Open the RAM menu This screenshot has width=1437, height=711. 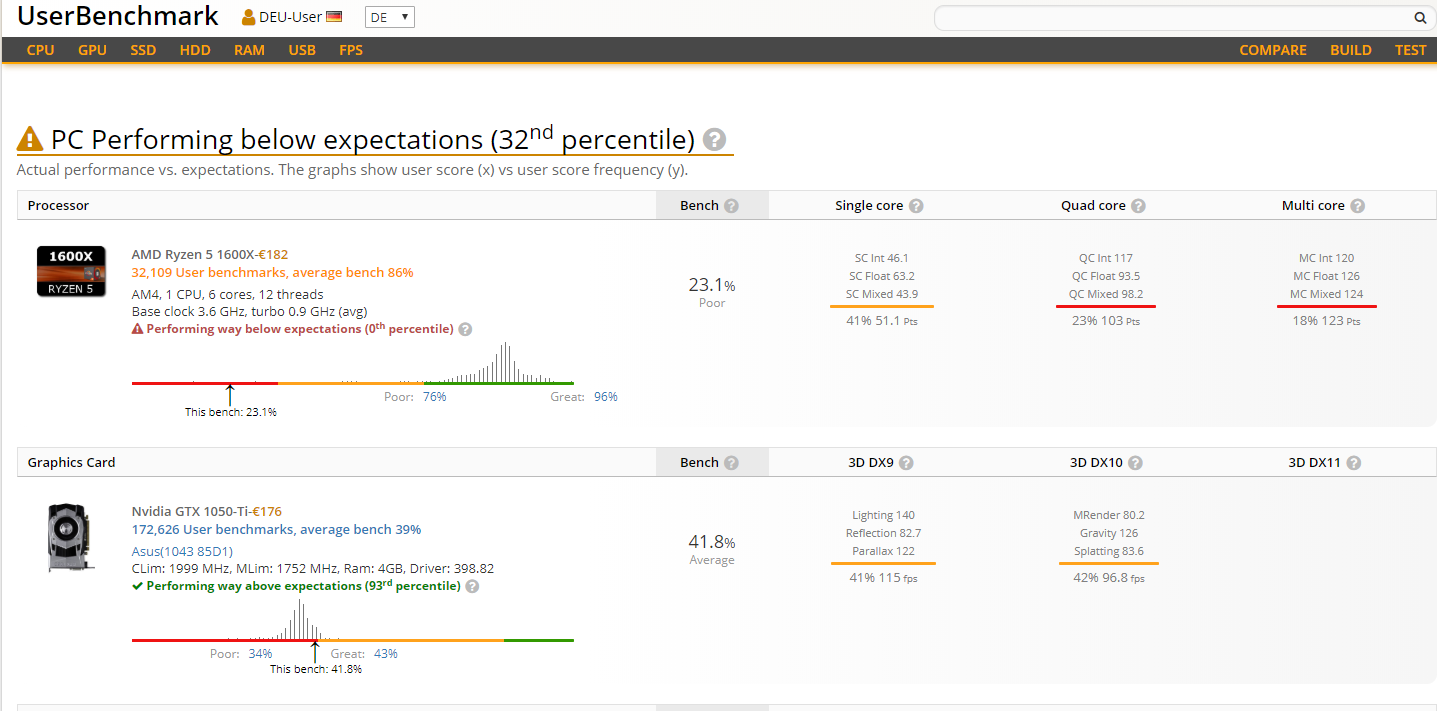[249, 50]
